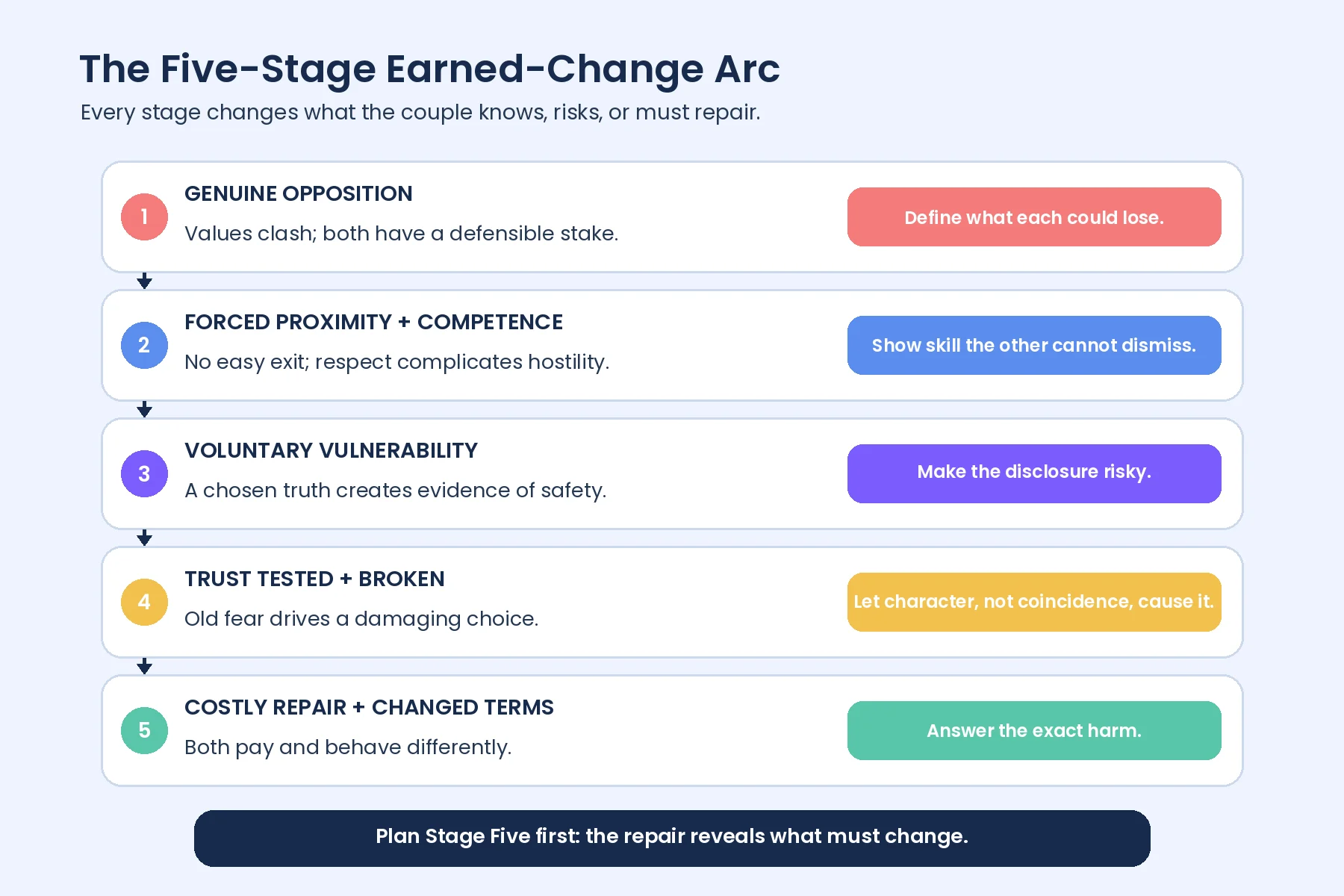Select 'Show skill the other cannot dismiss.' pill
This screenshot has width=1344, height=896.
click(1034, 345)
